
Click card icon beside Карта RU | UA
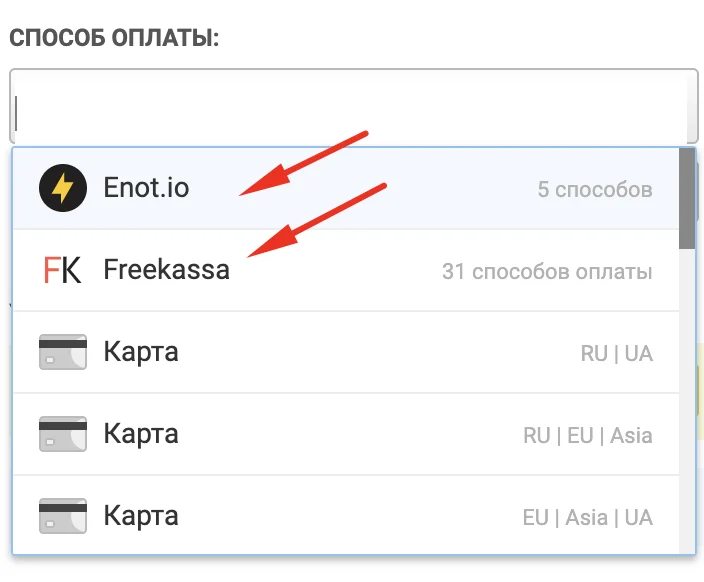point(62,353)
